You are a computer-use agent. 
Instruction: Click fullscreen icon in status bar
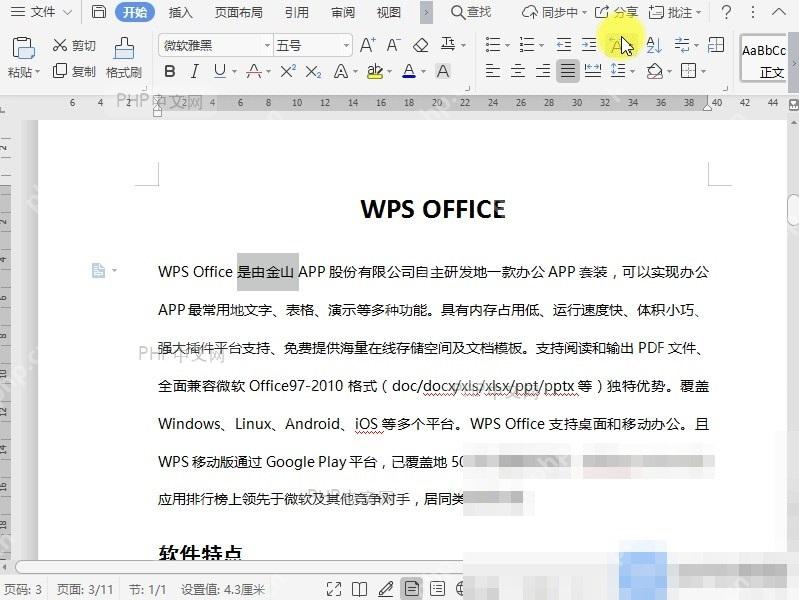334,589
